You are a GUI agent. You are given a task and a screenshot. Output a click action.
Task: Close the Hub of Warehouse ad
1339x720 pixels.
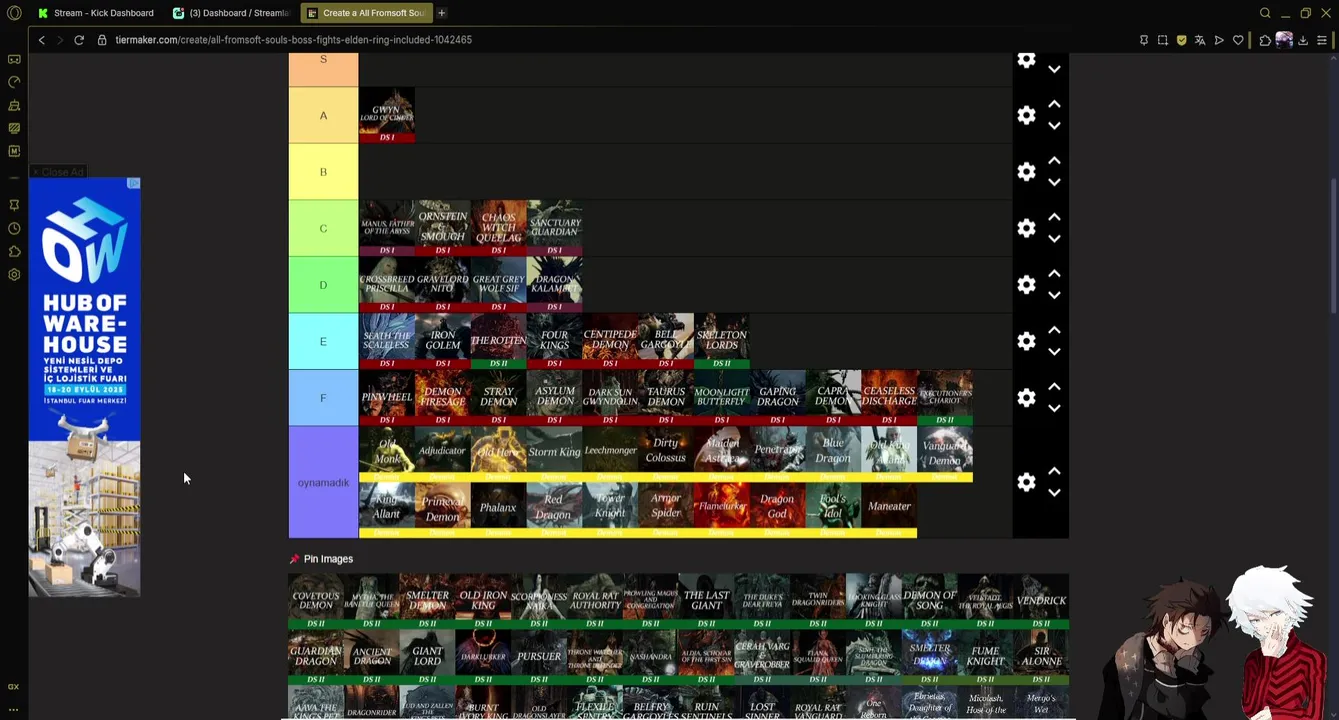pyautogui.click(x=57, y=172)
